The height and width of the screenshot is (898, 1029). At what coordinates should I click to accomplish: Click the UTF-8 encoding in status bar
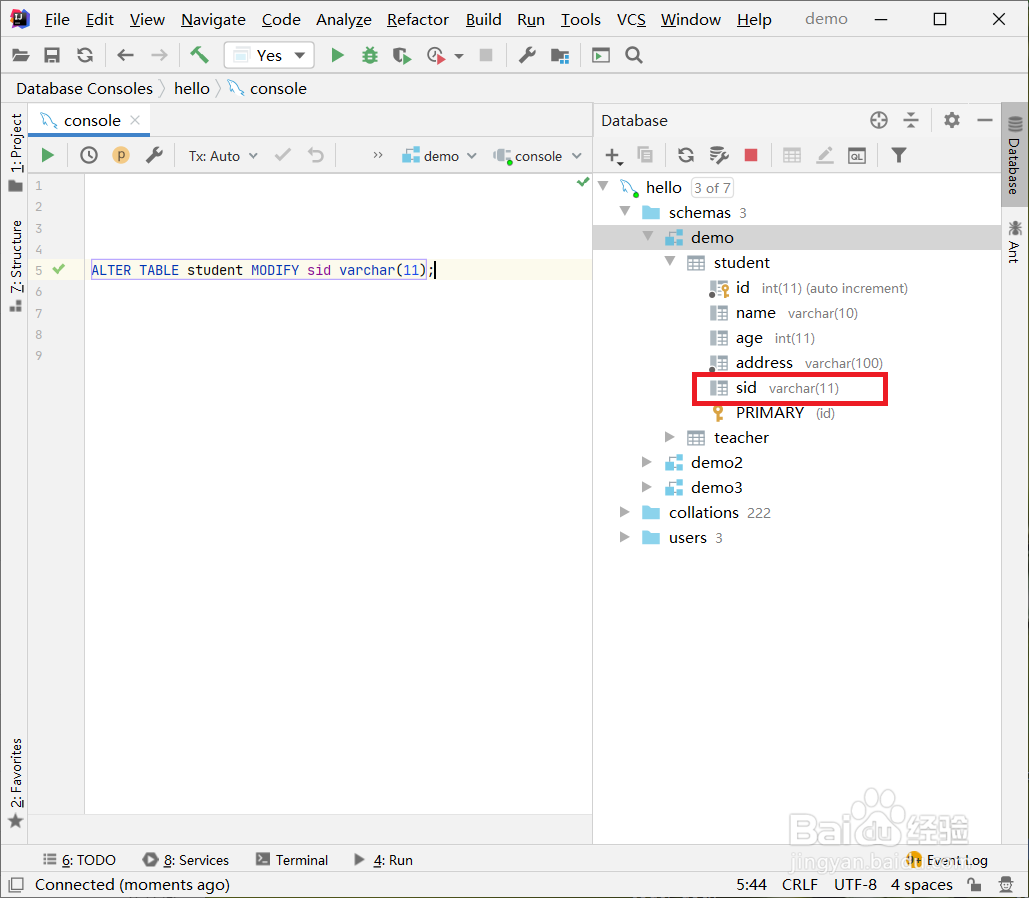(x=855, y=884)
